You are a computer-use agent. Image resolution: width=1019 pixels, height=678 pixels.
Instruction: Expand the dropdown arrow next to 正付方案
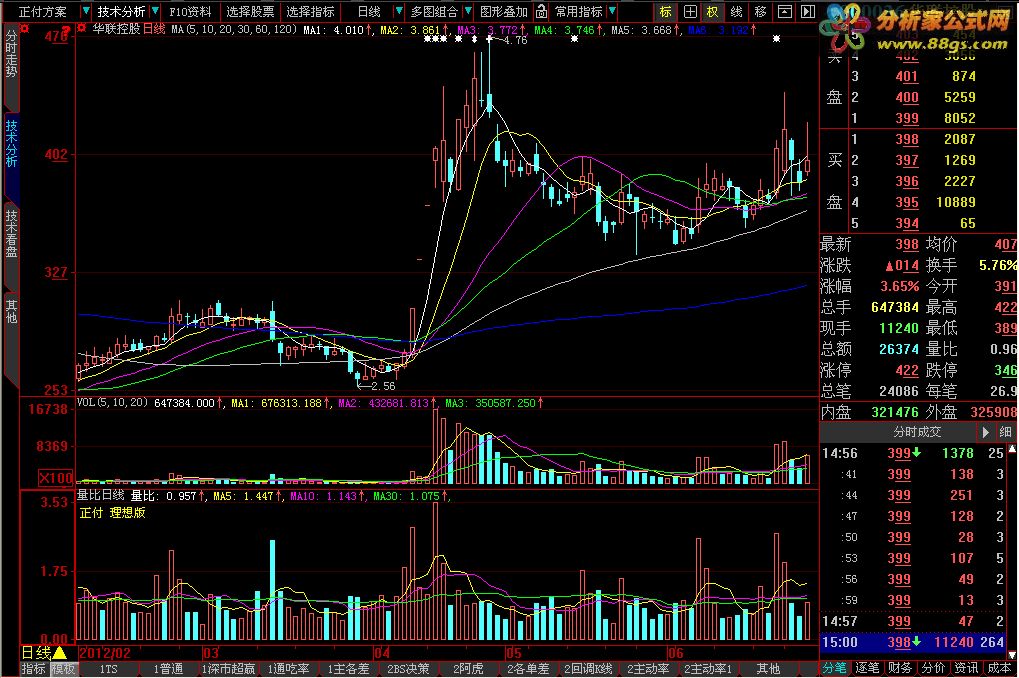[85, 12]
